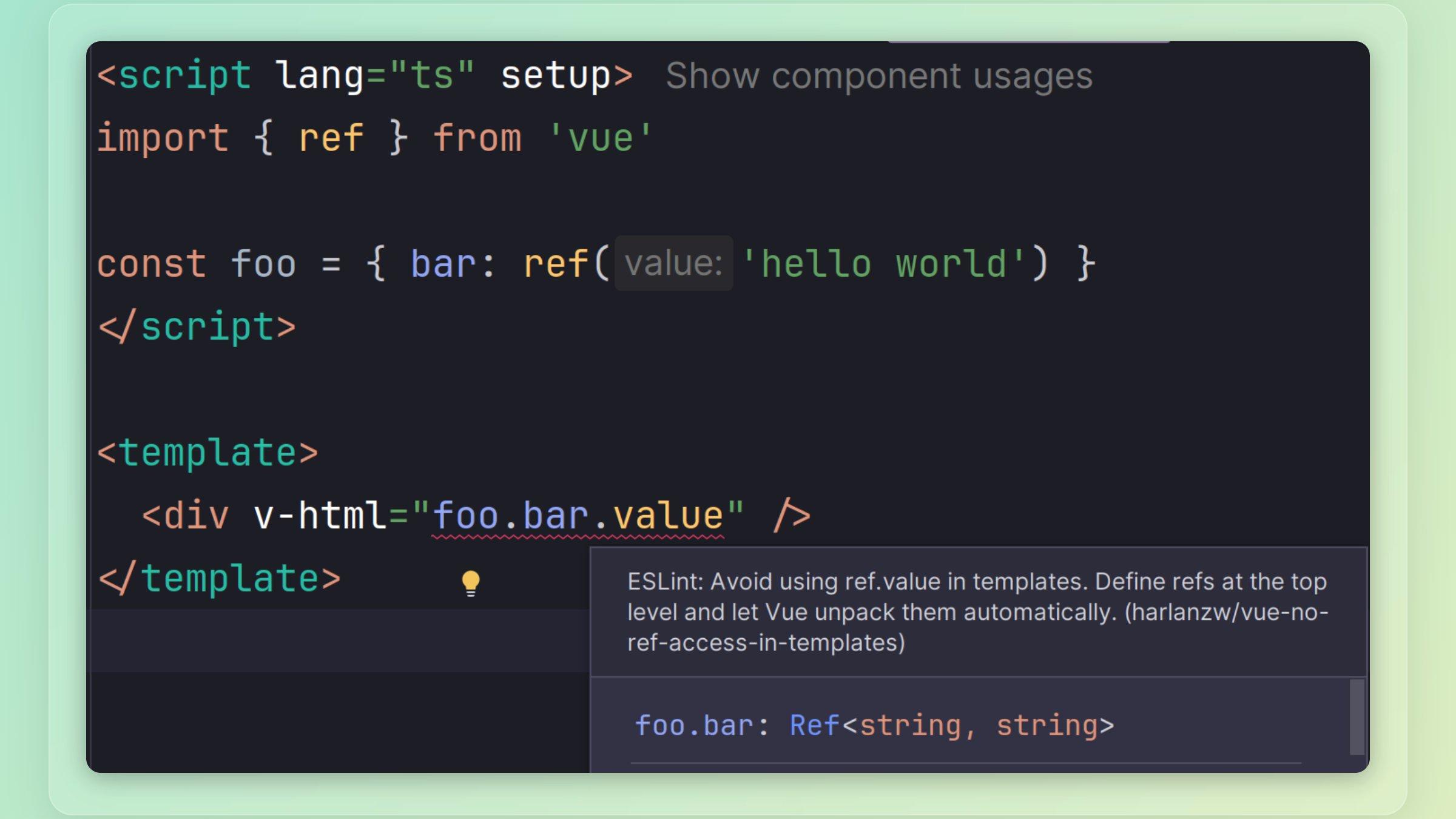Click the v-html attribute name
Viewport: 1456px width, 819px height.
click(x=320, y=516)
